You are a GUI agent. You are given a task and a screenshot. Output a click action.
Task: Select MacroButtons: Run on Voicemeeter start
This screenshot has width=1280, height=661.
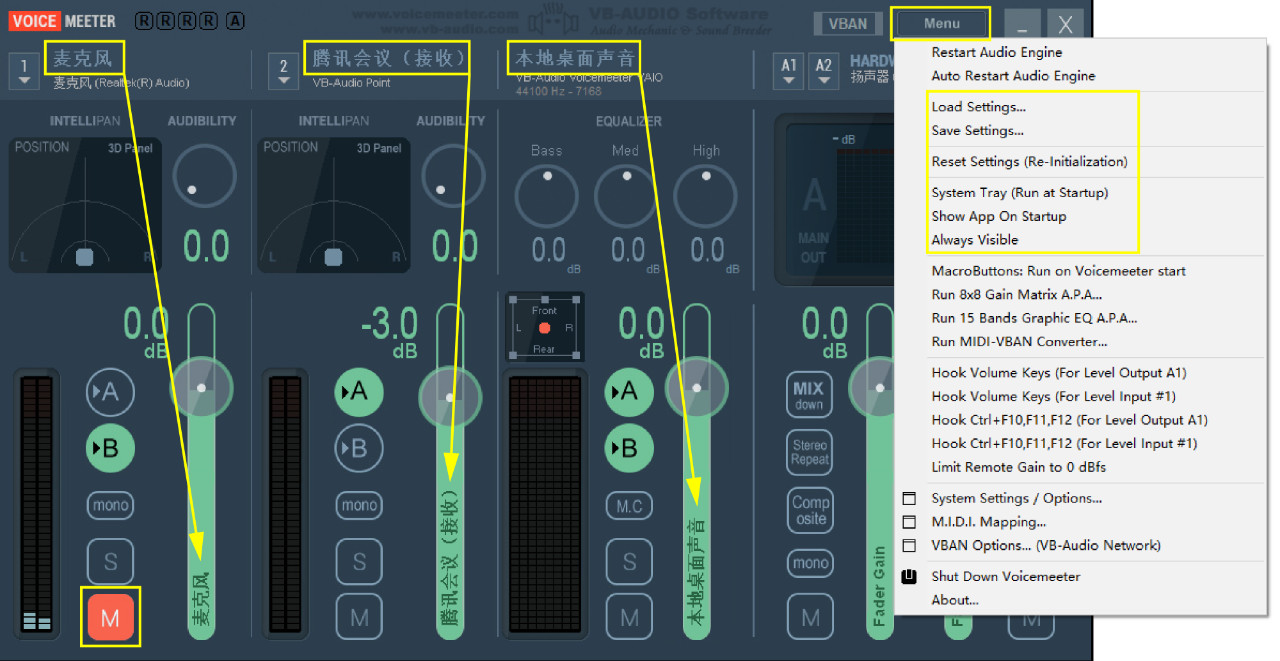1059,271
